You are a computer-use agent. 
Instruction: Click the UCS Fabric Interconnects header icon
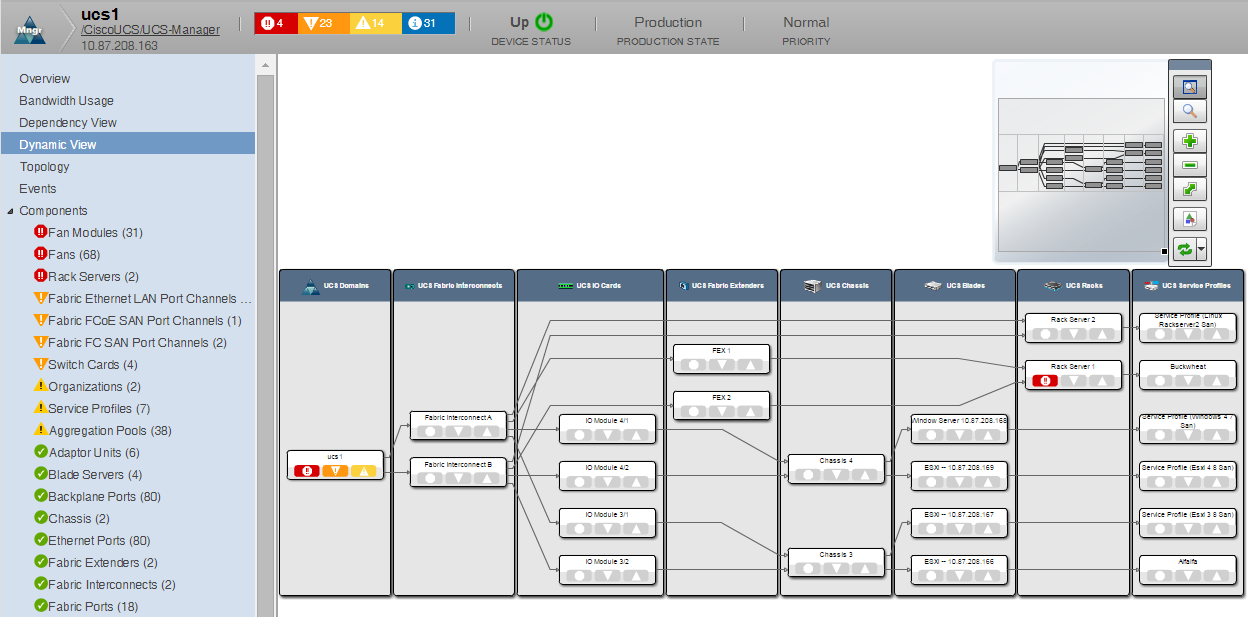tap(409, 285)
